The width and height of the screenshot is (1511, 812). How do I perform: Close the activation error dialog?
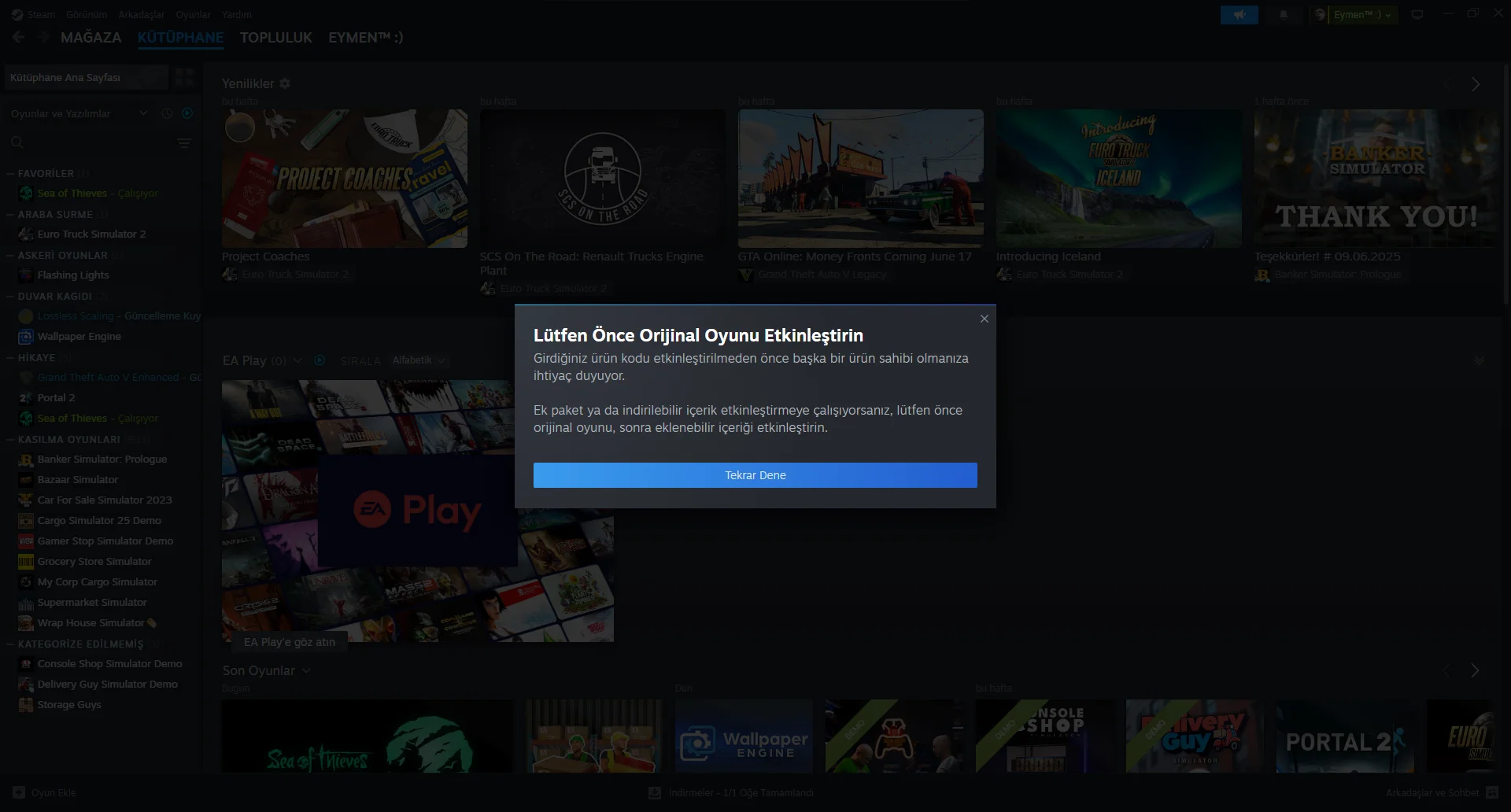(x=984, y=319)
